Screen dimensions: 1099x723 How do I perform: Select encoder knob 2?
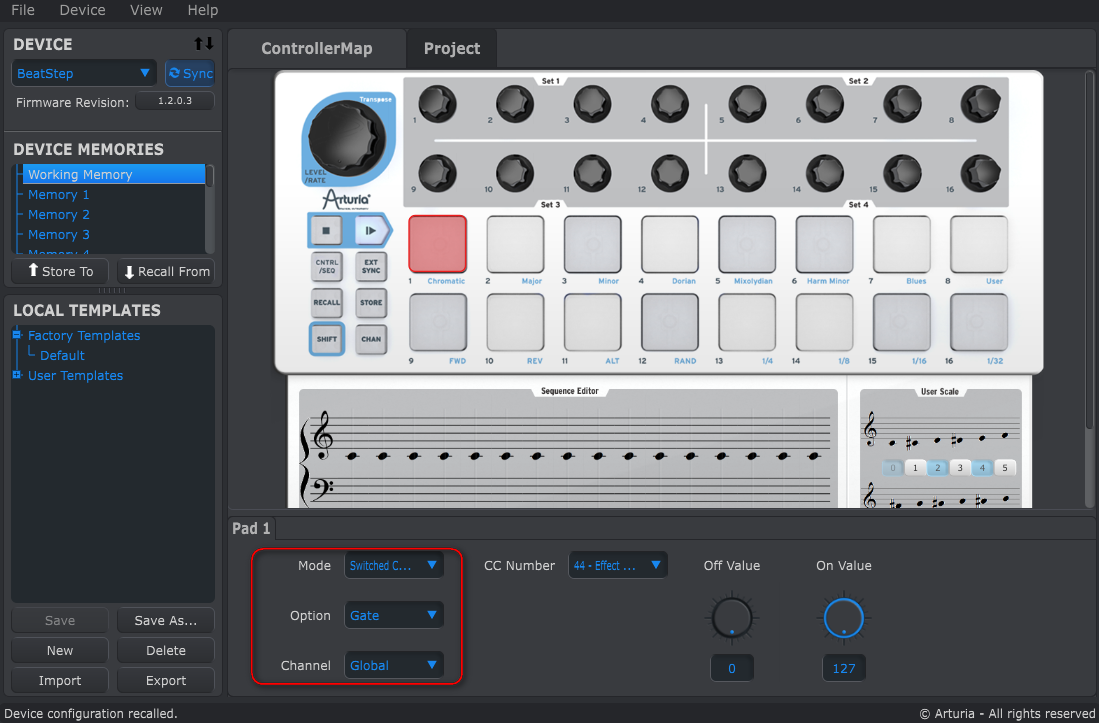click(515, 104)
